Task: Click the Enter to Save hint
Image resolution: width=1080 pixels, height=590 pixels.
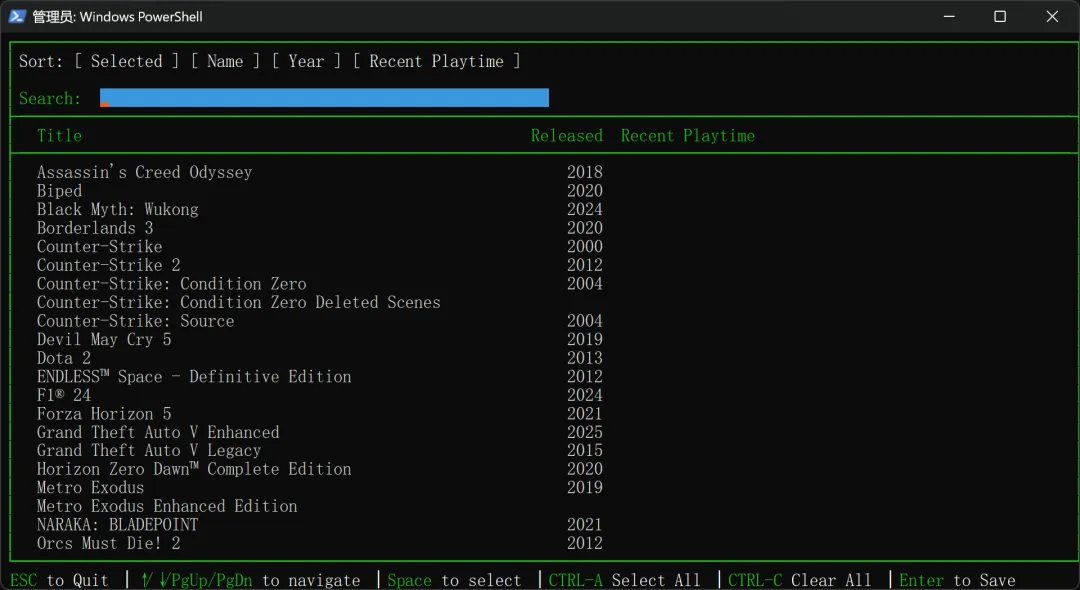Action: pyautogui.click(x=957, y=580)
